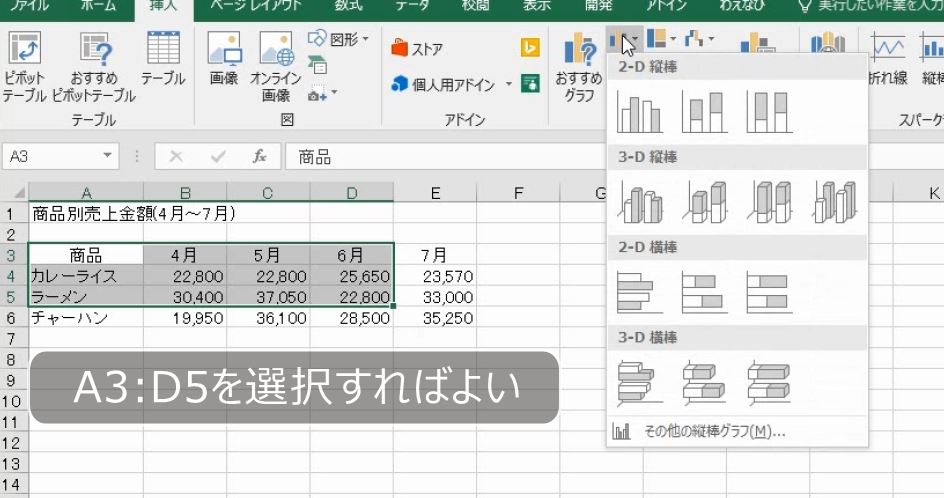944x498 pixels.
Task: Select column E header
Action: (x=435, y=193)
